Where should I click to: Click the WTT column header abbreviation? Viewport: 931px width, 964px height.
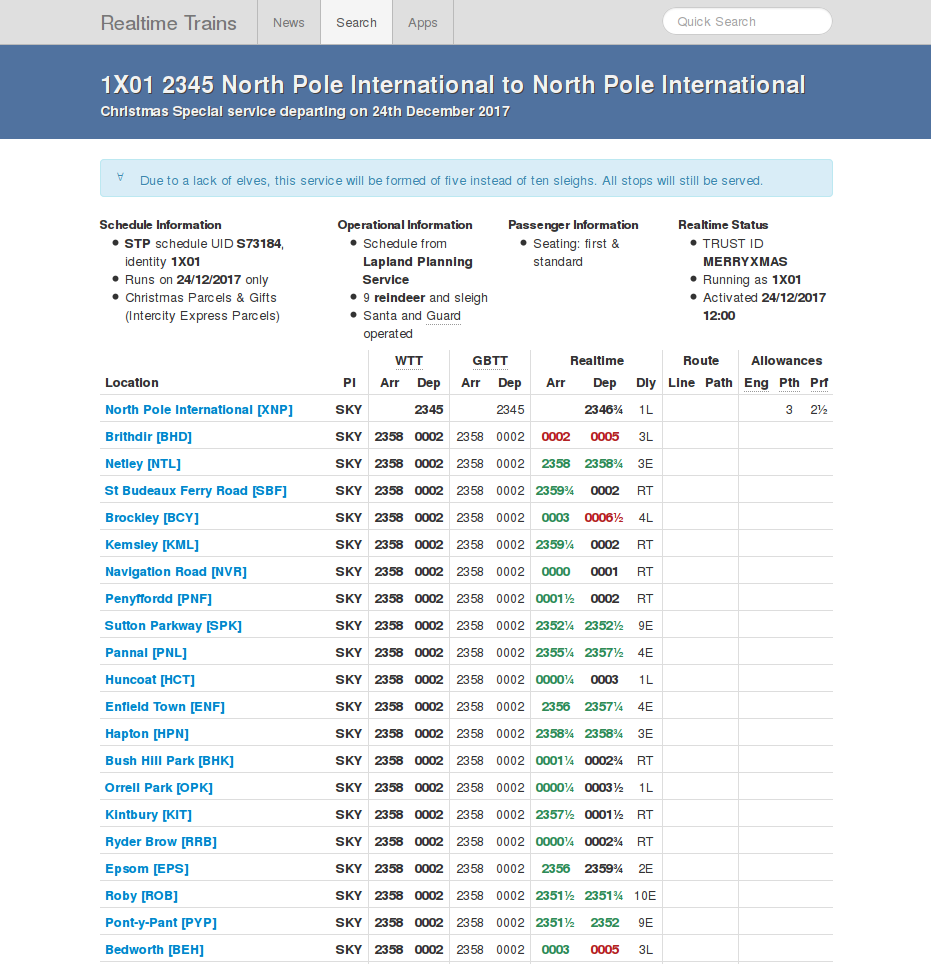[408, 361]
